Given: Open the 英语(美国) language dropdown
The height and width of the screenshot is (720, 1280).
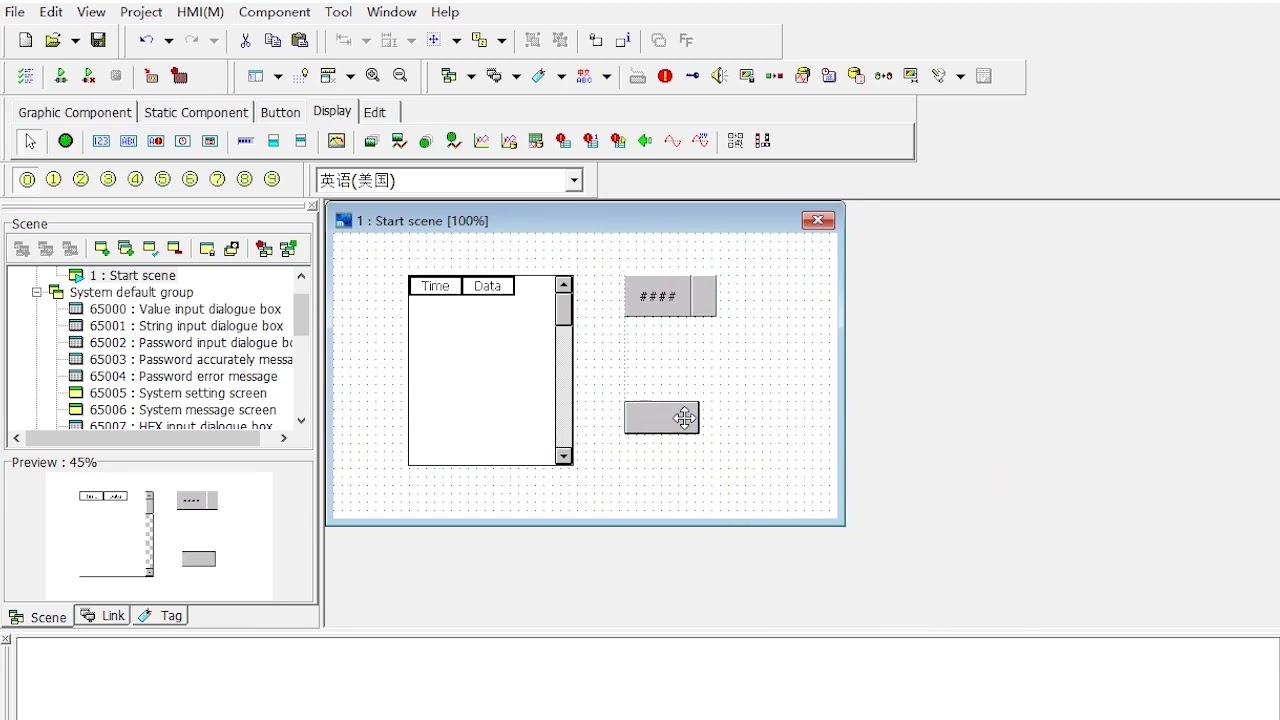Looking at the screenshot, I should tap(574, 181).
